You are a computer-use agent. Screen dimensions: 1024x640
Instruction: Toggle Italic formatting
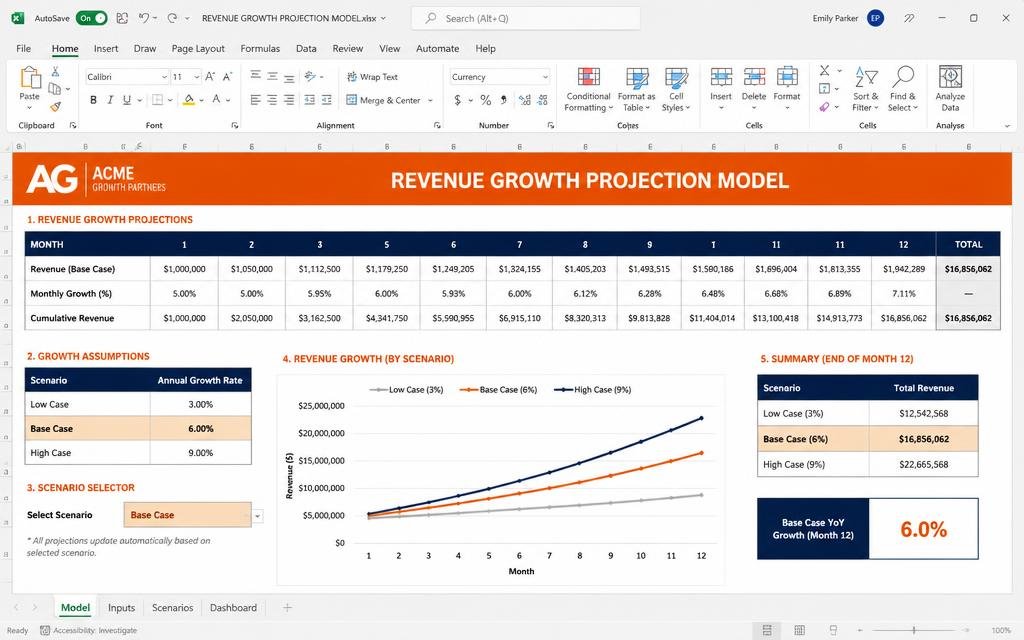(x=110, y=100)
